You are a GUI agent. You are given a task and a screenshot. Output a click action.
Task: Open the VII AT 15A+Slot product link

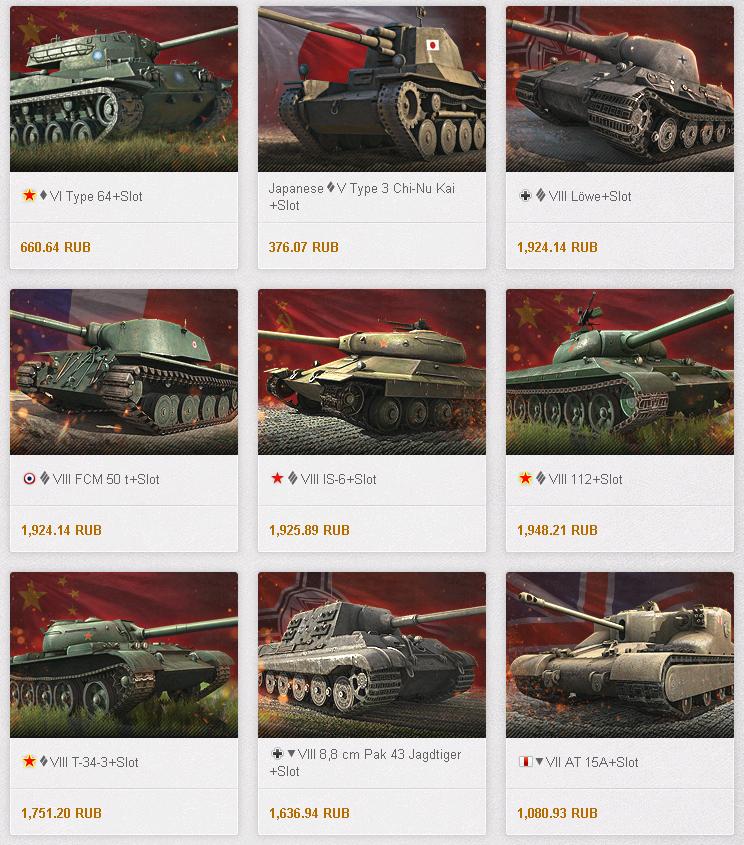[x=592, y=762]
